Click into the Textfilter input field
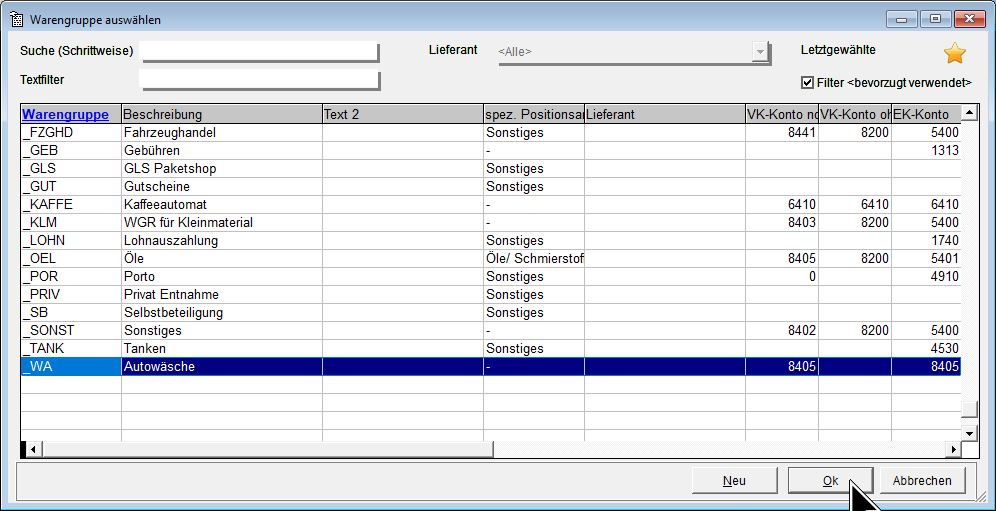Screen dimensions: 996x511 click(259, 79)
